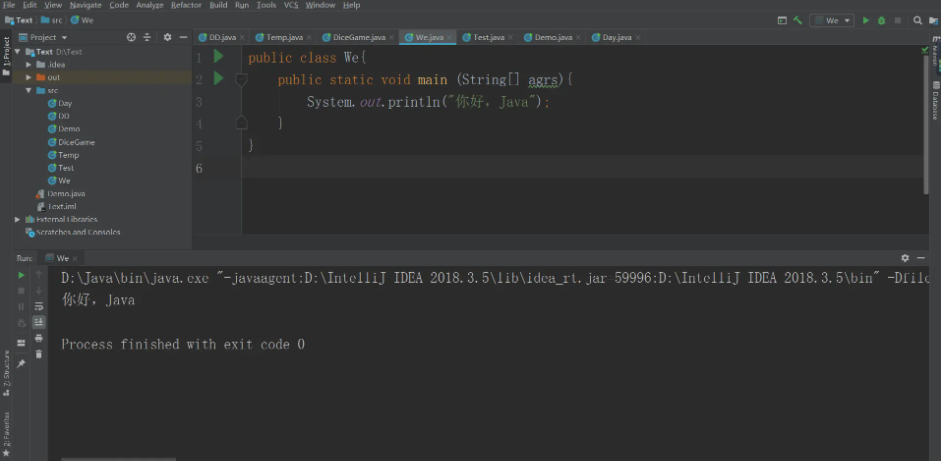Open Project Structure icon at top right
This screenshot has height=461, width=941.
(x=933, y=20)
